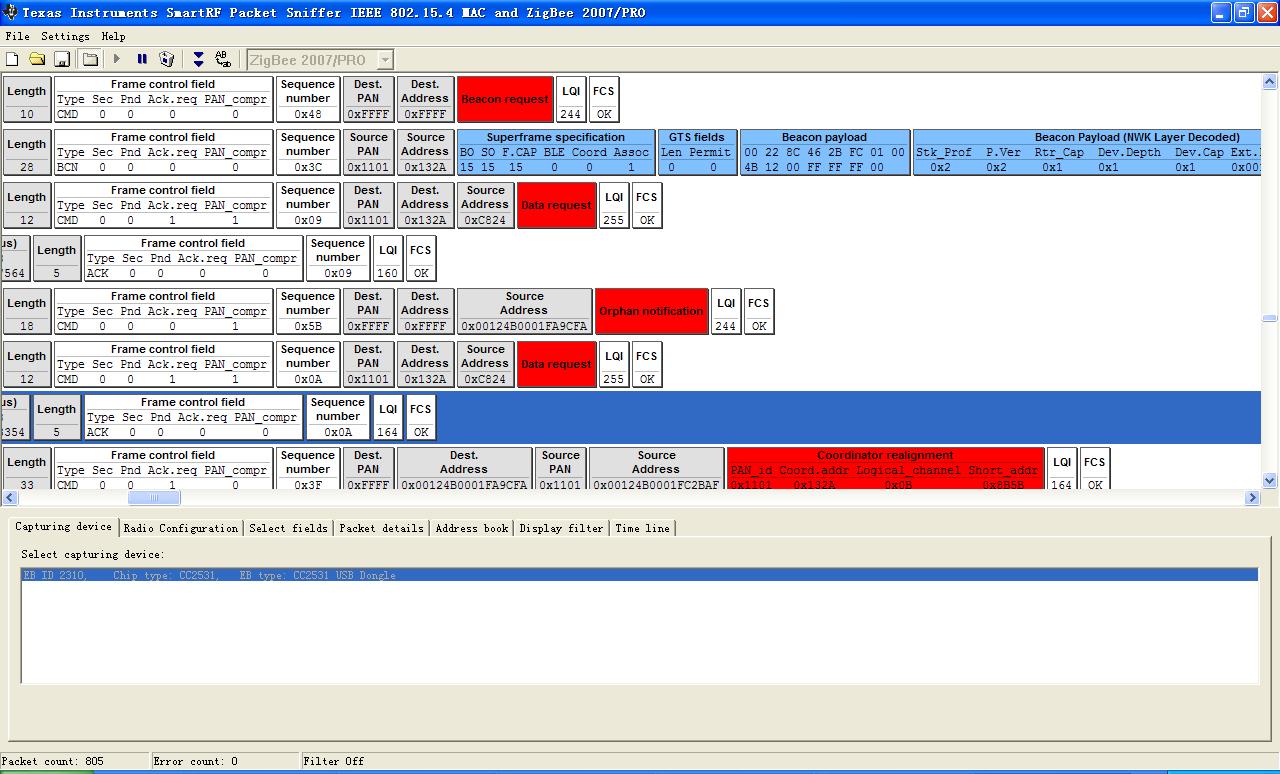Go to the Address book tab
The image size is (1280, 774).
click(472, 528)
